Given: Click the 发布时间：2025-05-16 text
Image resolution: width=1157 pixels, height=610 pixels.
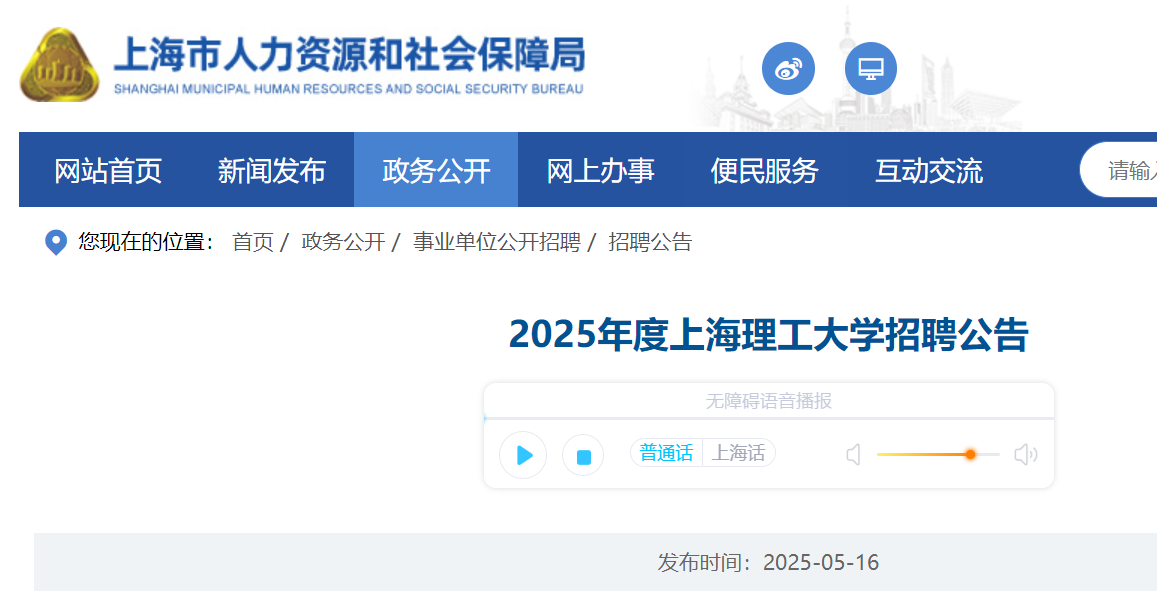Looking at the screenshot, I should 768,563.
